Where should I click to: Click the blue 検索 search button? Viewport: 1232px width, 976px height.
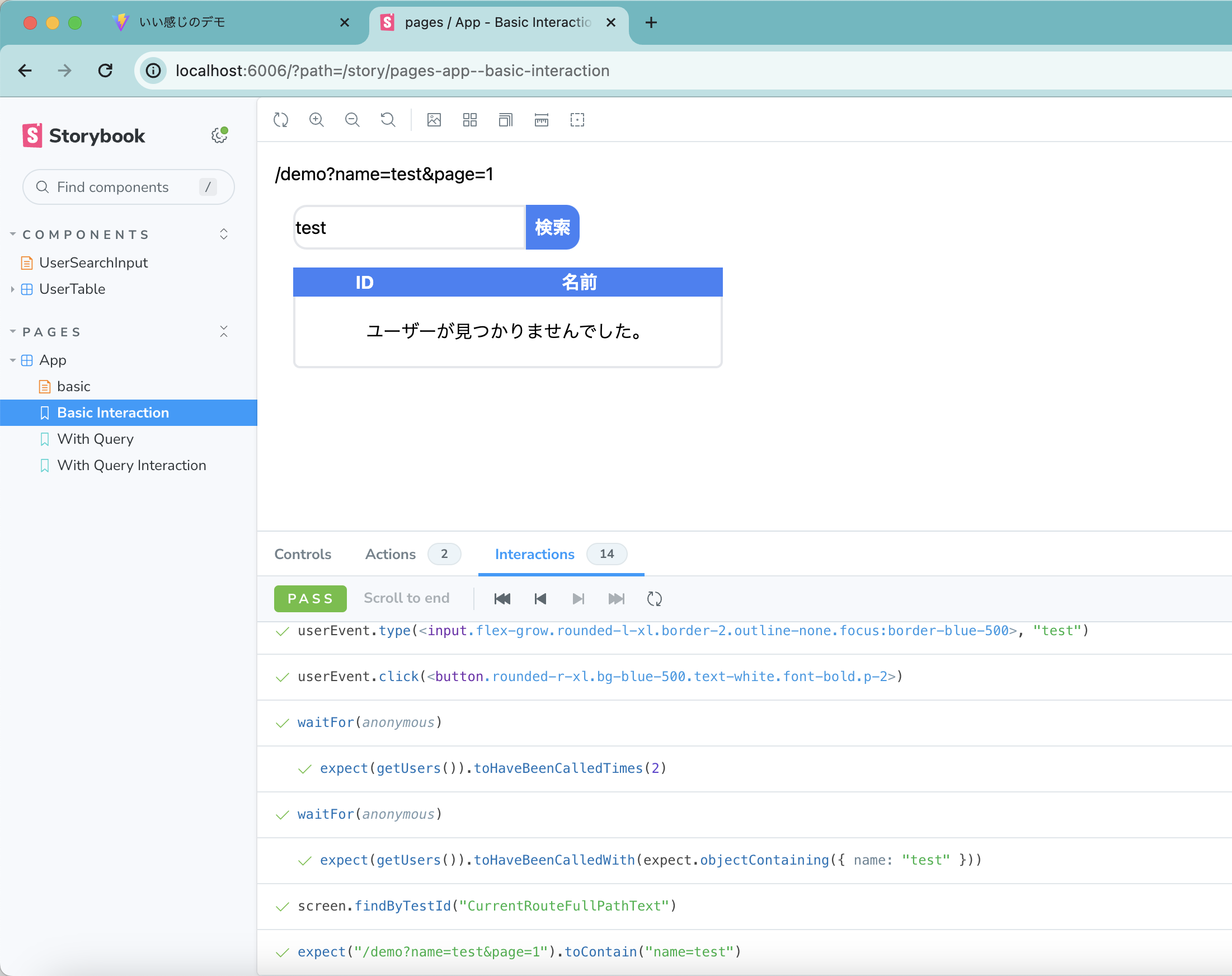coord(552,227)
